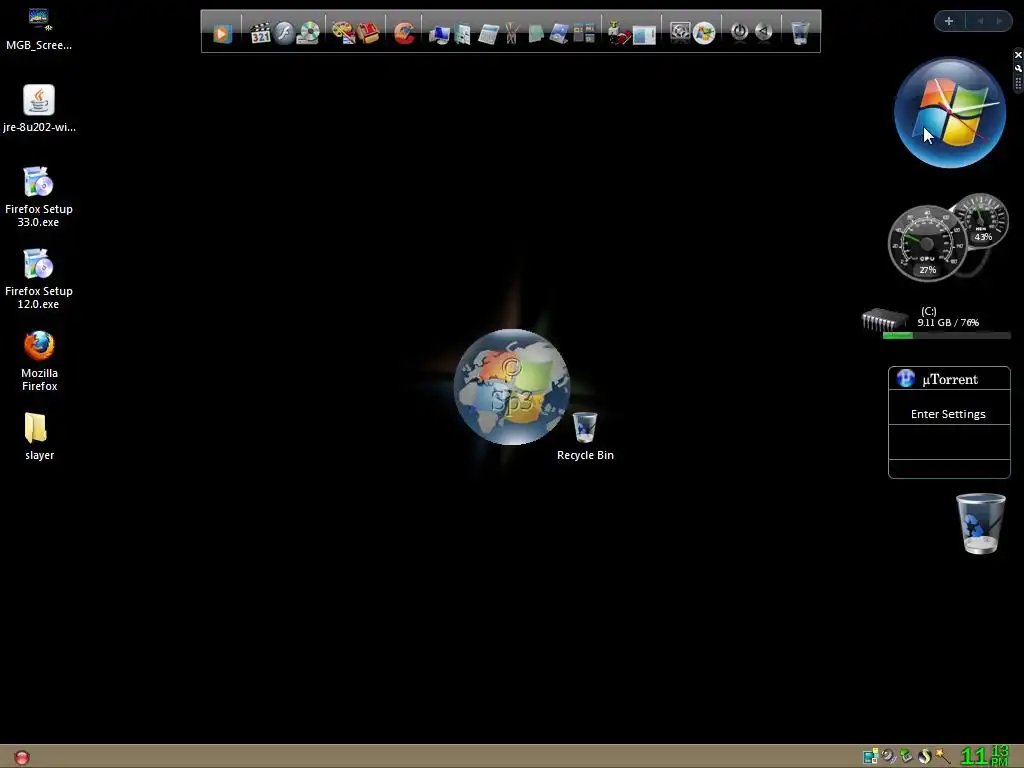Click the chess piece dock icon
Image resolution: width=1024 pixels, height=768 pixels.
coord(618,33)
